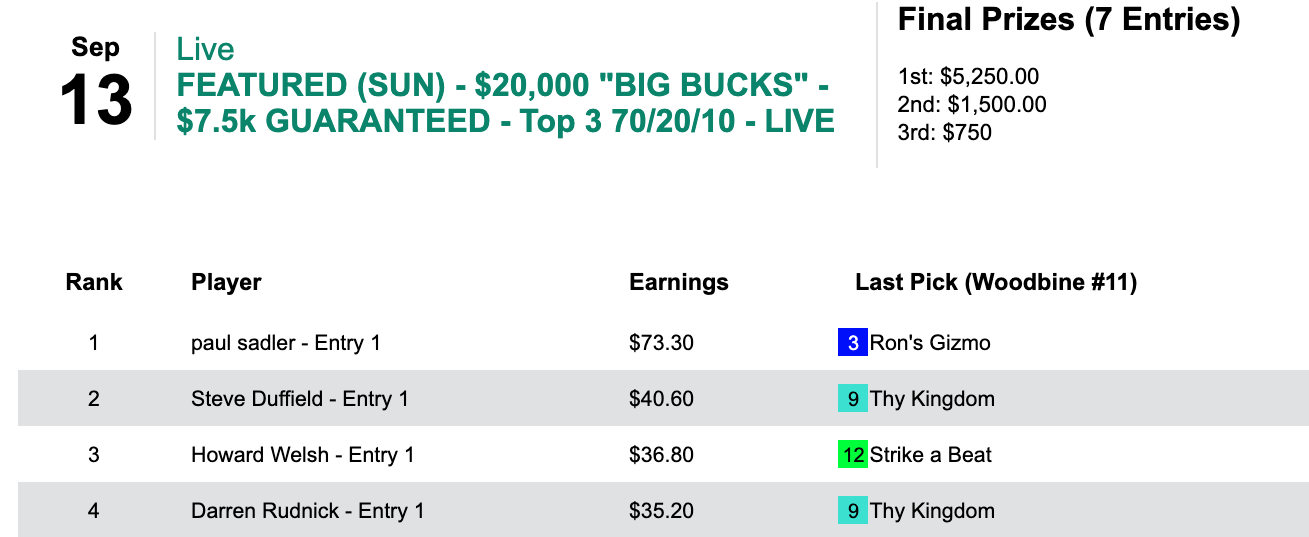Sort by the Player column header

[x=226, y=282]
